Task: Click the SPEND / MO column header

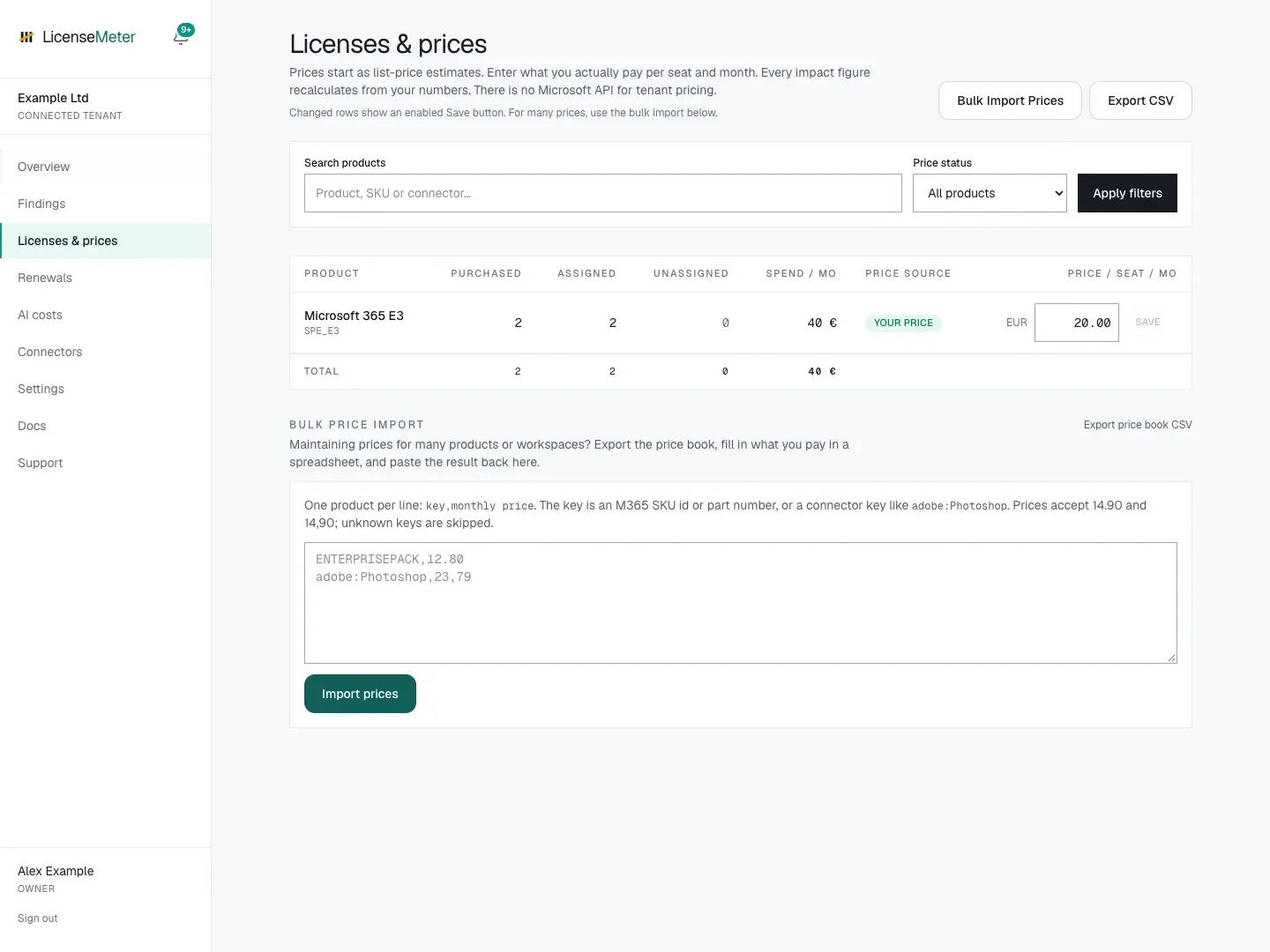Action: (801, 273)
